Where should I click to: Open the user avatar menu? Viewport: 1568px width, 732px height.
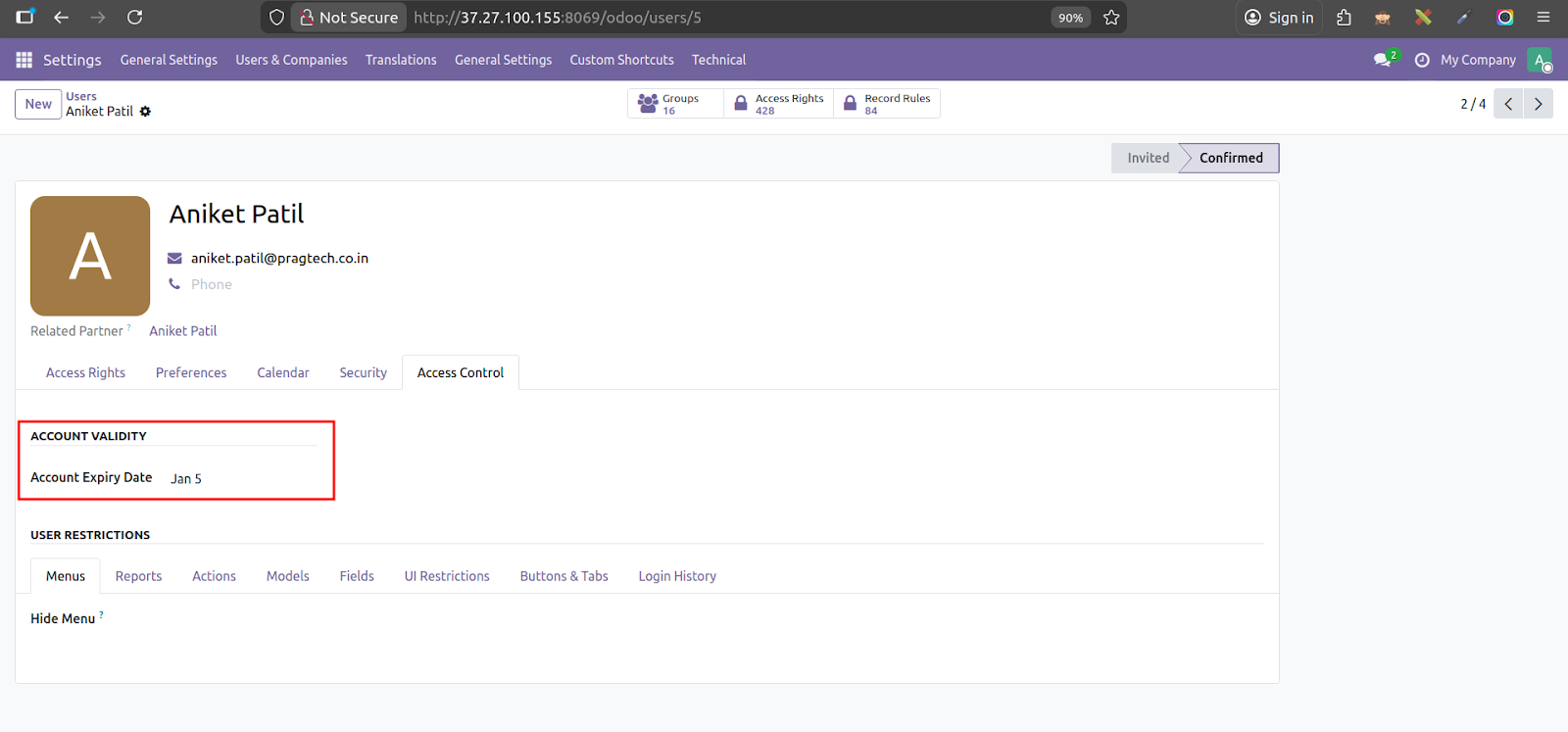pos(1540,60)
